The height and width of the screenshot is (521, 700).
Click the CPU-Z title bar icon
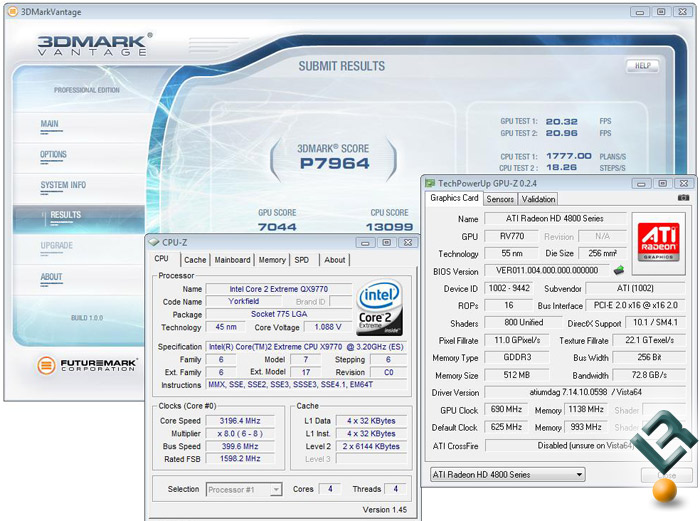point(154,242)
